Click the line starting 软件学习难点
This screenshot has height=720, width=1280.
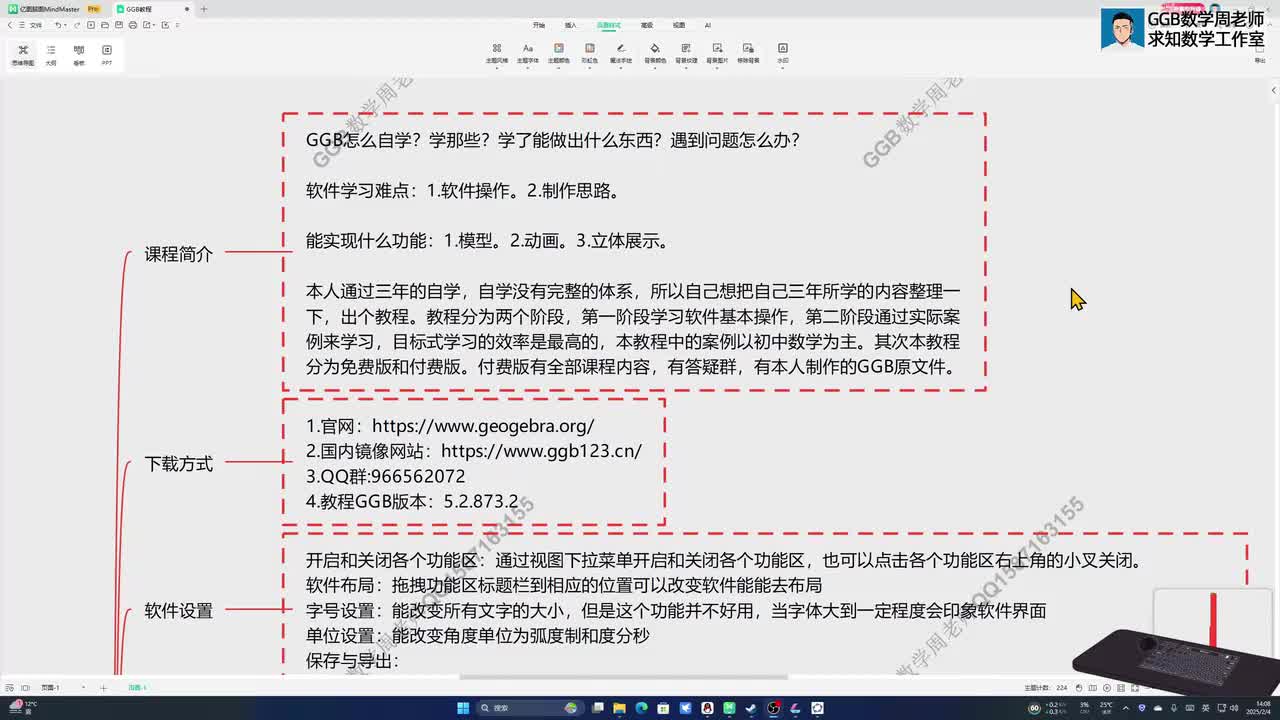(463, 190)
